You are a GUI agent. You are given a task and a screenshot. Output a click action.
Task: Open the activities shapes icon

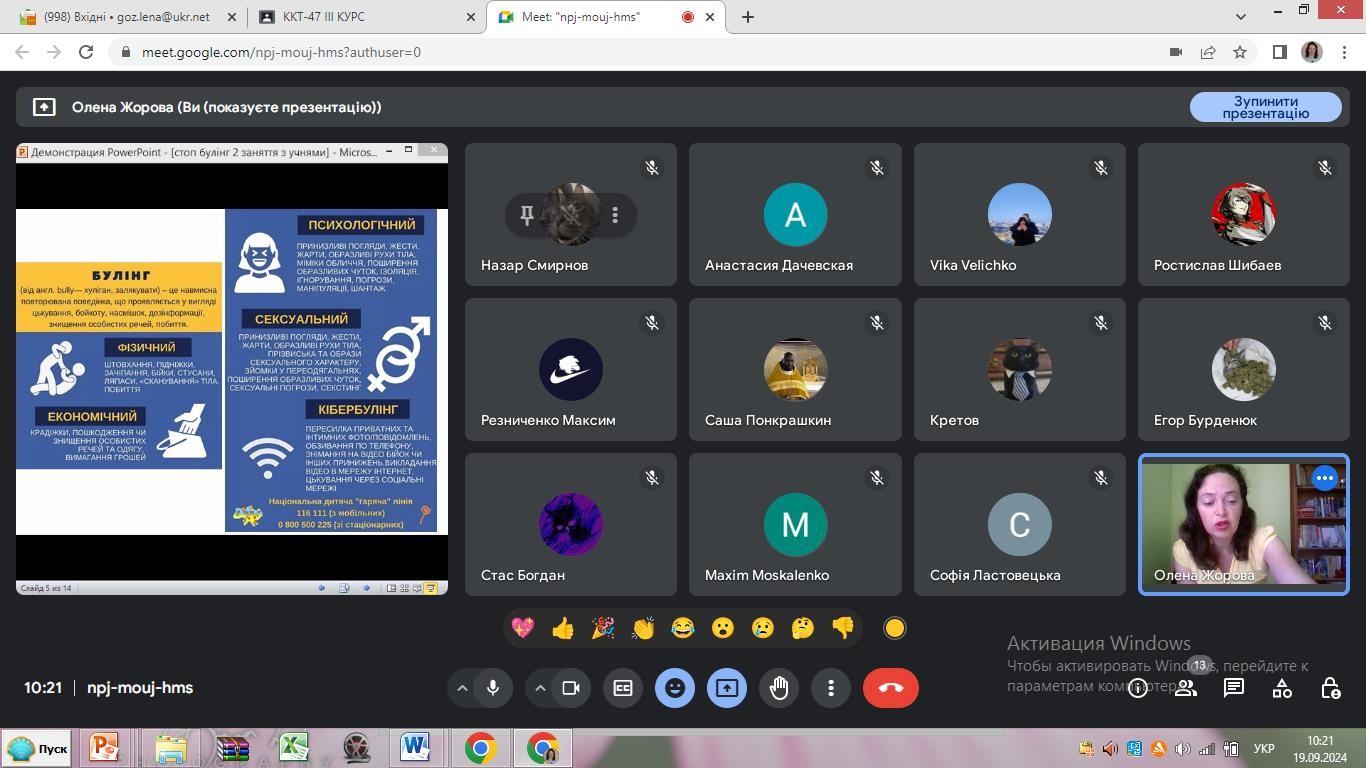(1282, 688)
